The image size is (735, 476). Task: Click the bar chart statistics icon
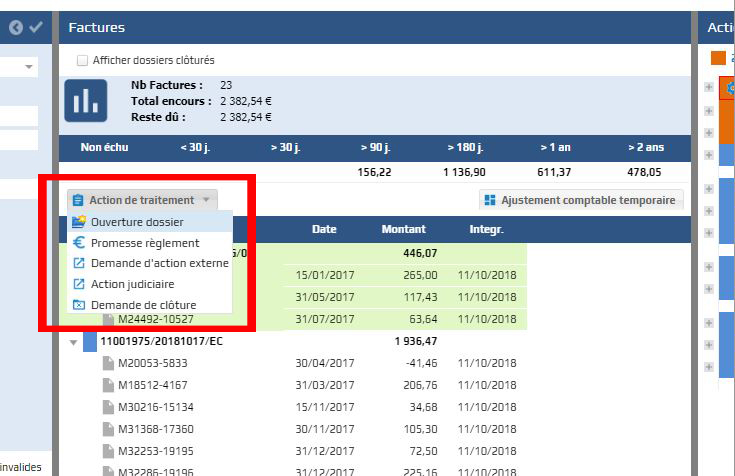(x=86, y=101)
